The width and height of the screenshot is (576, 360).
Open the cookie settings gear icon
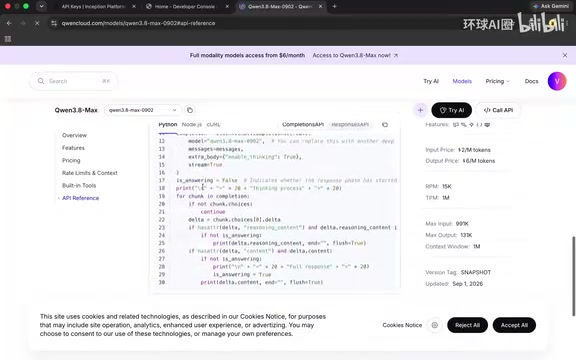435,325
